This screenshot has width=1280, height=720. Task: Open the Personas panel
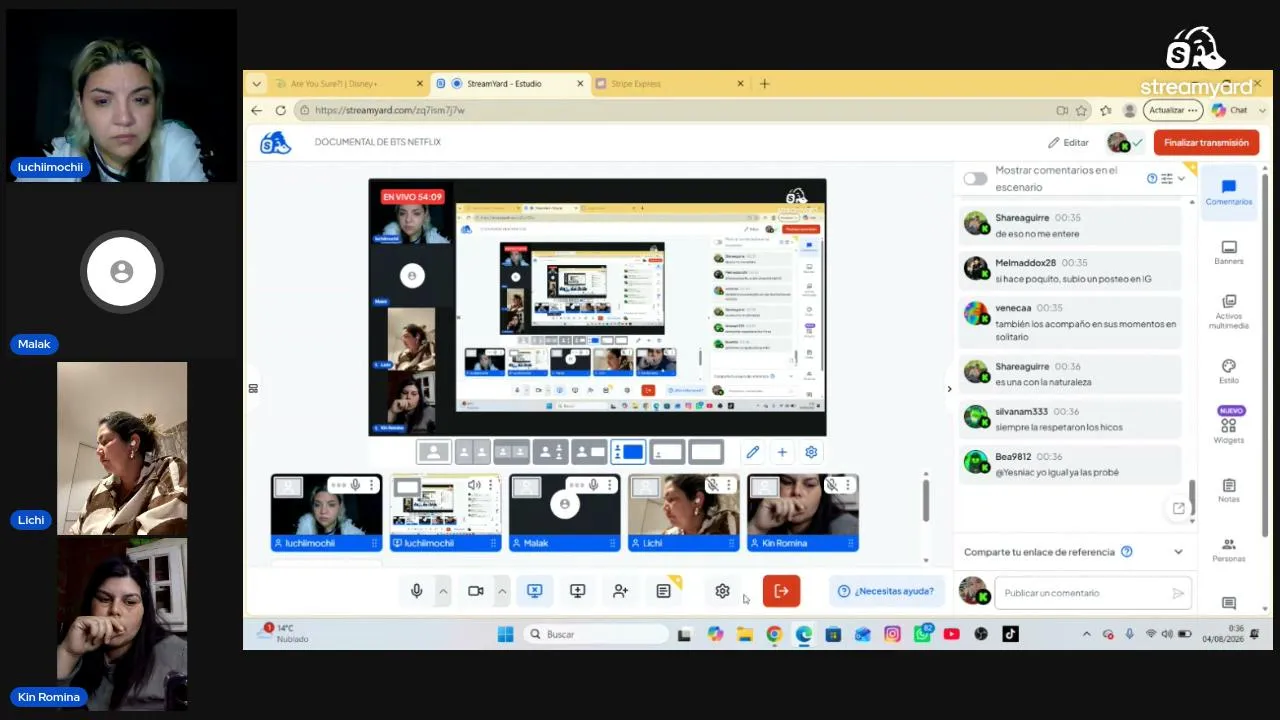point(1229,550)
